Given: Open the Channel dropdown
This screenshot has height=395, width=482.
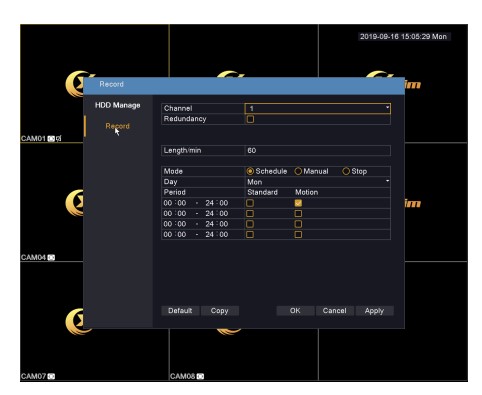Looking at the screenshot, I should click(x=318, y=108).
